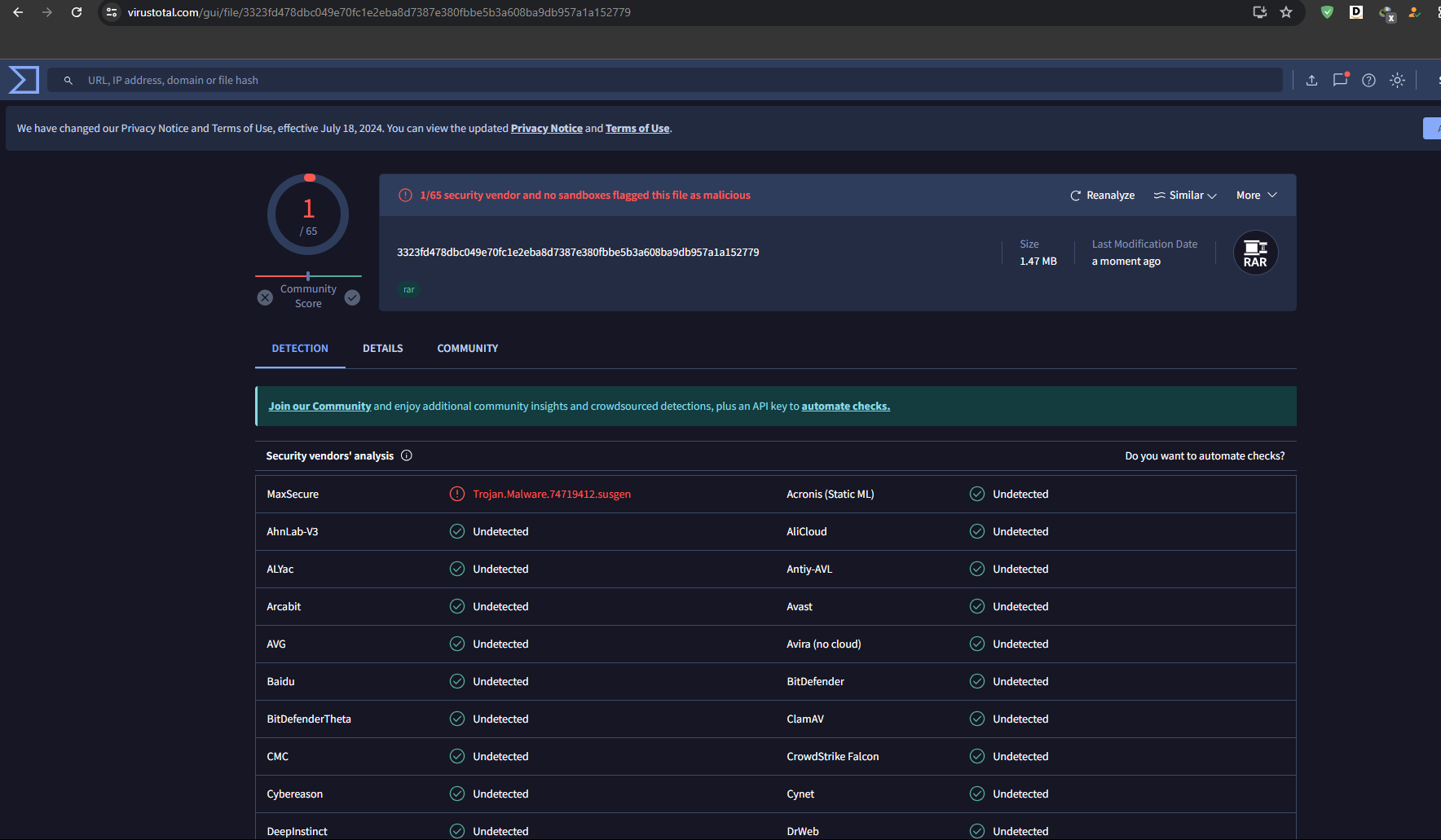
Task: Click the browser back arrow
Action: [x=18, y=12]
